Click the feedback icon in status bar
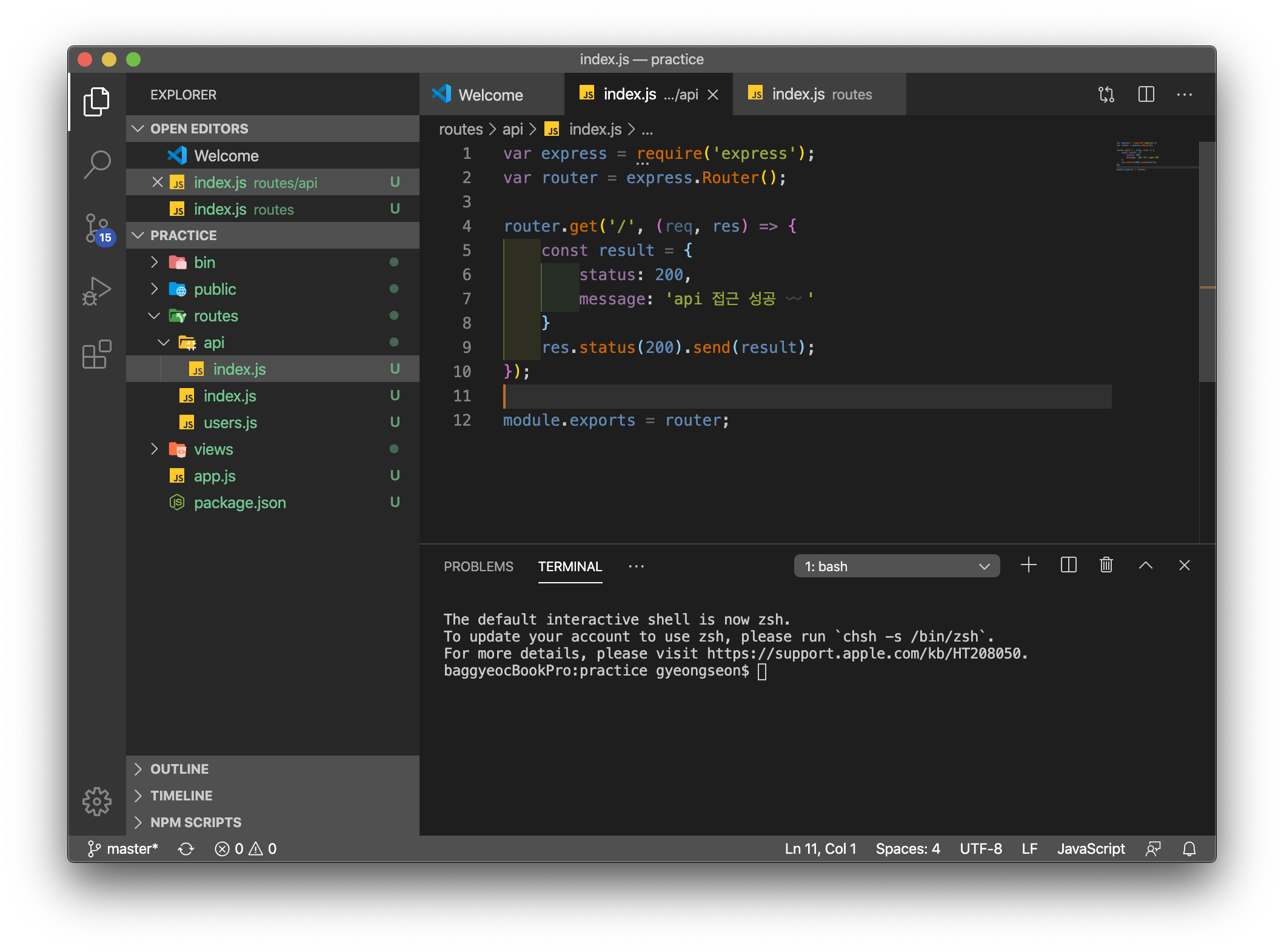Viewport: 1284px width, 952px height. pyautogui.click(x=1153, y=849)
